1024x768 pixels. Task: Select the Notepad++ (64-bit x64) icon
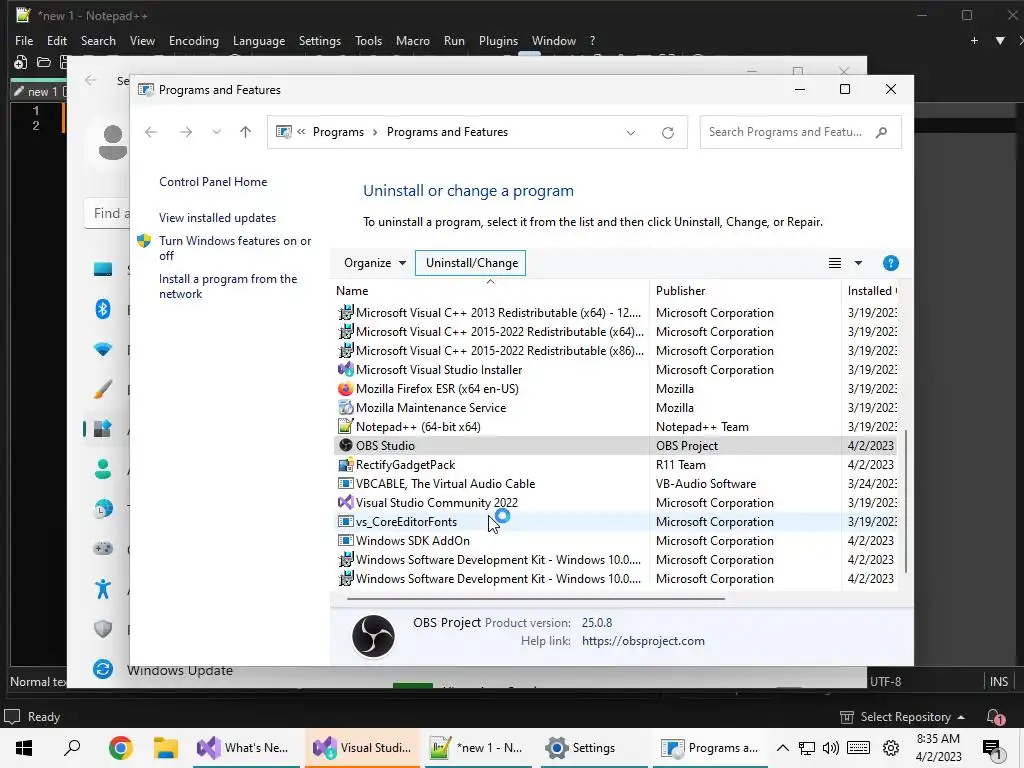coord(345,426)
